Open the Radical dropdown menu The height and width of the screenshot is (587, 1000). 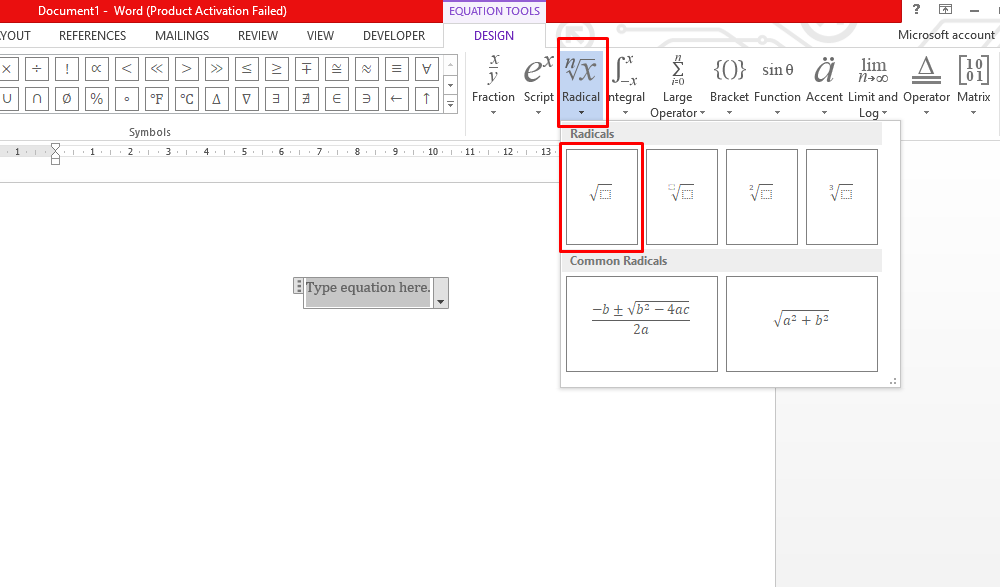point(581,112)
